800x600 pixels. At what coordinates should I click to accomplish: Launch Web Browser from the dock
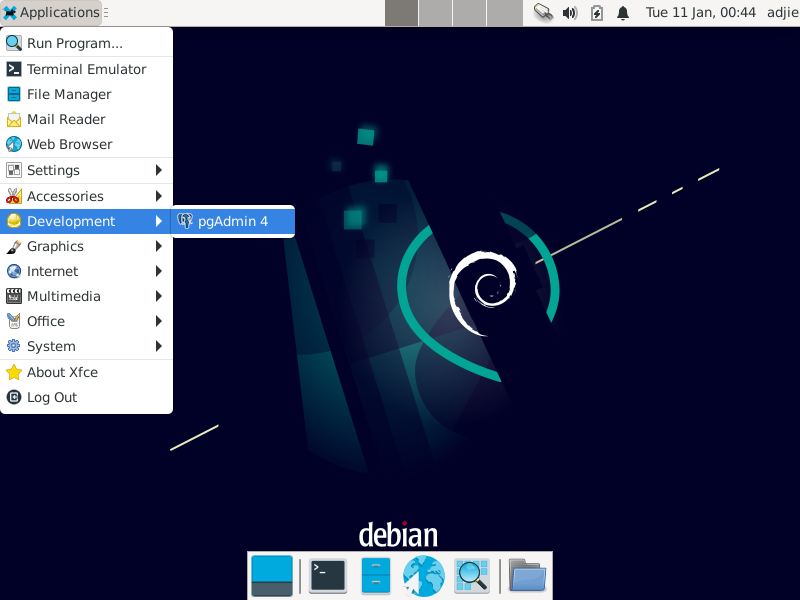pyautogui.click(x=423, y=576)
